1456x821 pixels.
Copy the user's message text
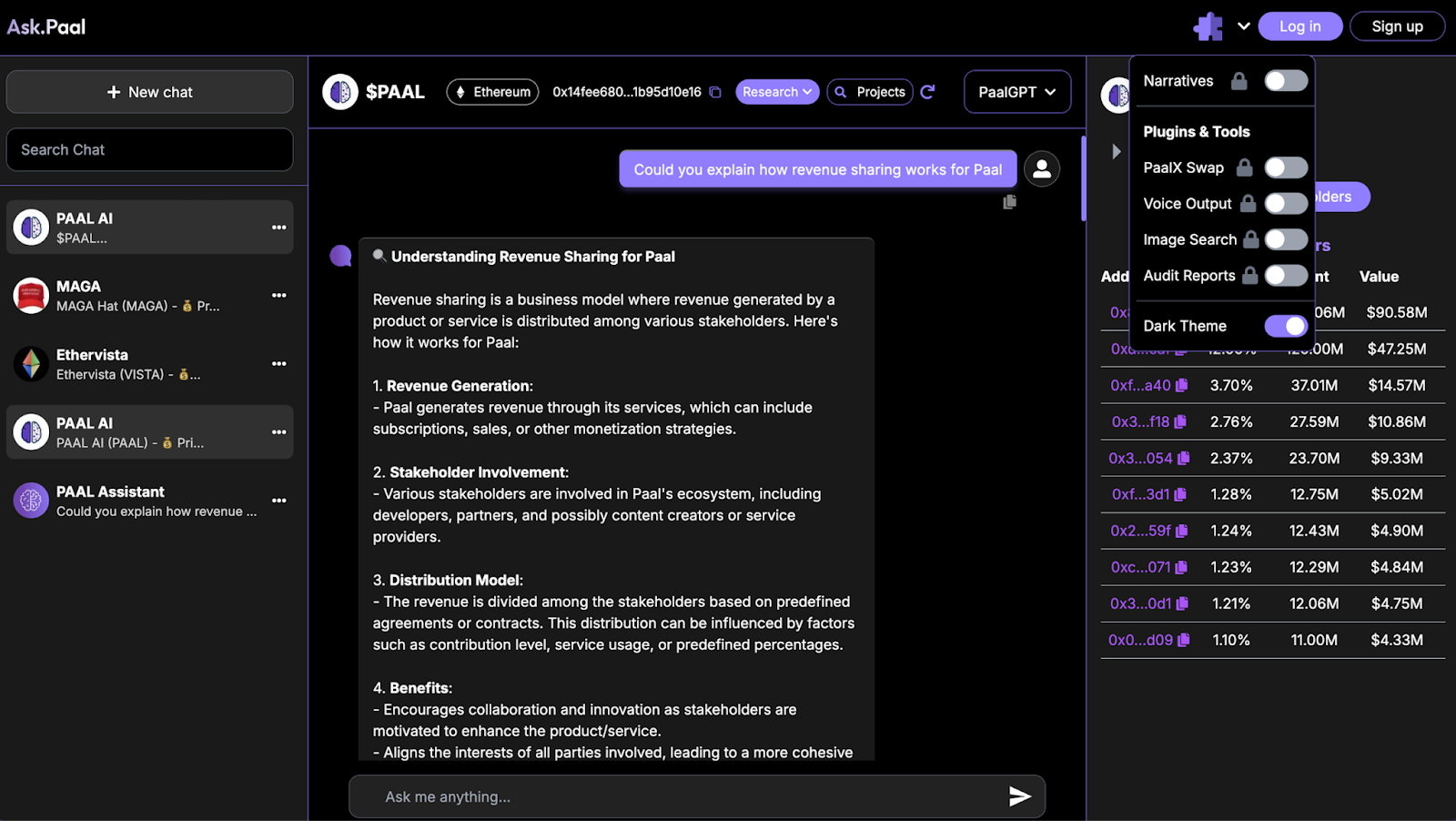pyautogui.click(x=1009, y=202)
